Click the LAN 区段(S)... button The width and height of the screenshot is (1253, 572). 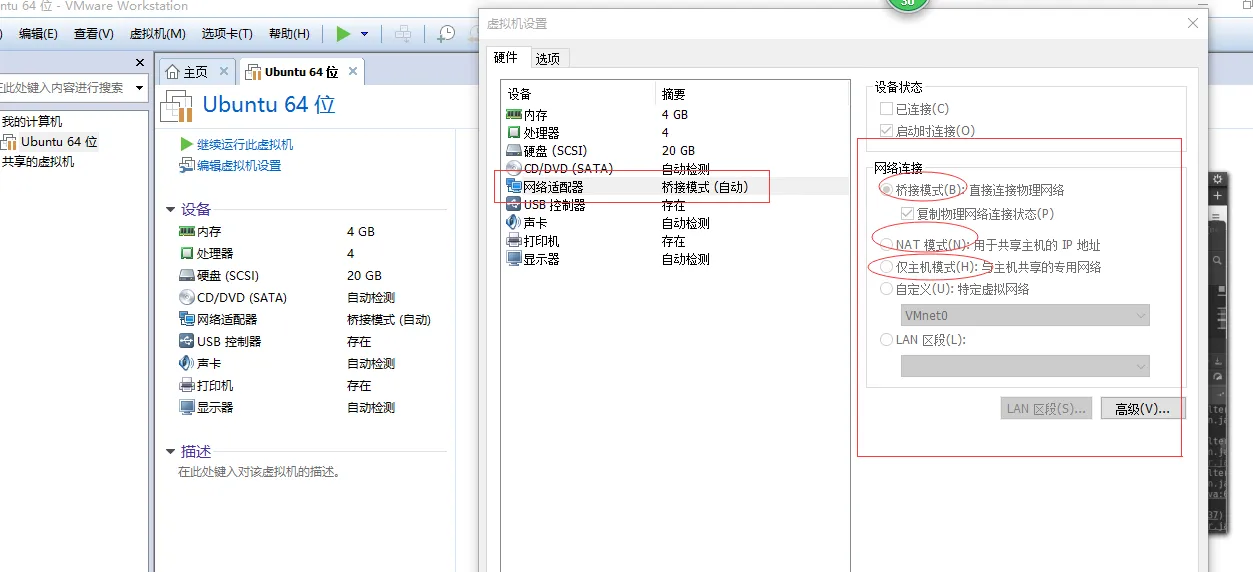tap(1046, 408)
